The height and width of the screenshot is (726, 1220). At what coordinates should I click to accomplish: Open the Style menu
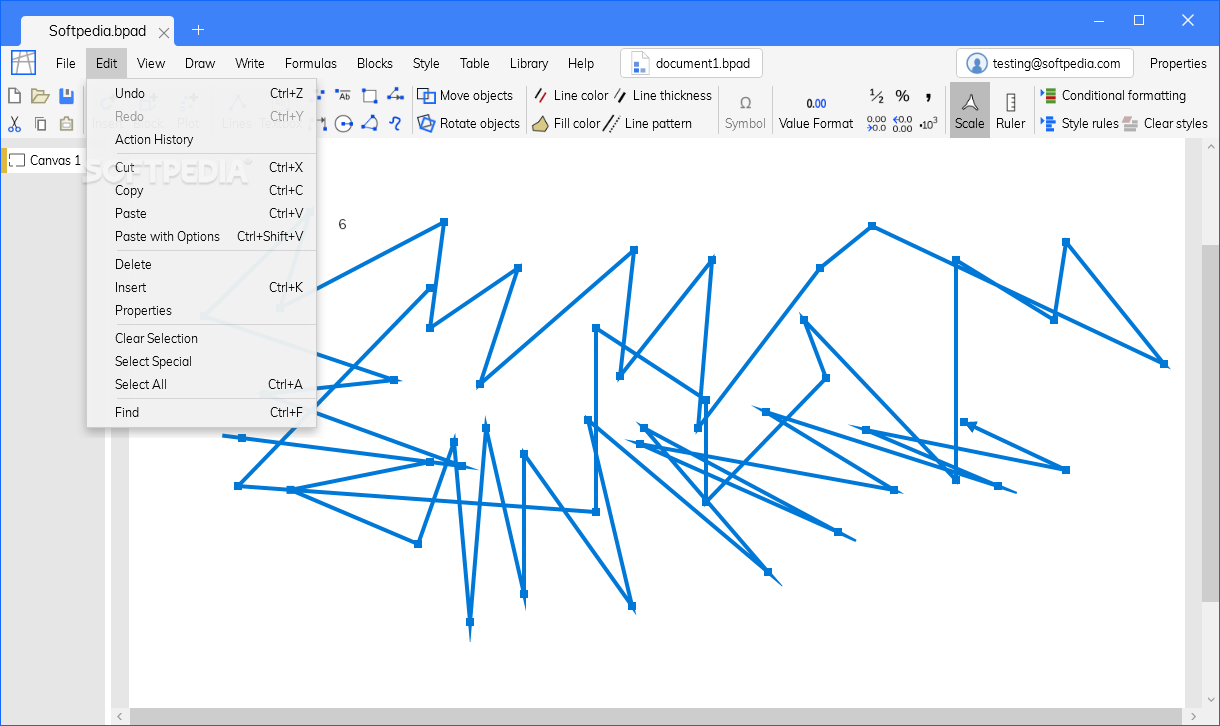(426, 63)
